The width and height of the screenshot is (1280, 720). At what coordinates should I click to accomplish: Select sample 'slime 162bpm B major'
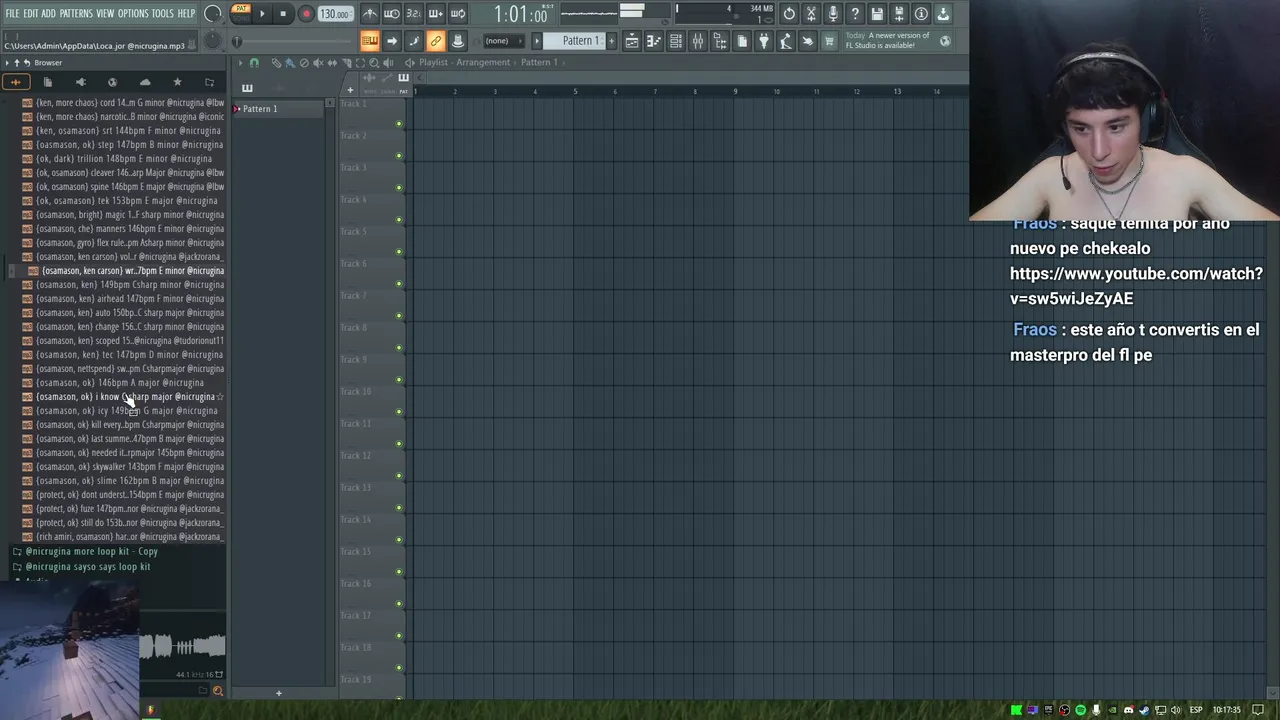[124, 481]
